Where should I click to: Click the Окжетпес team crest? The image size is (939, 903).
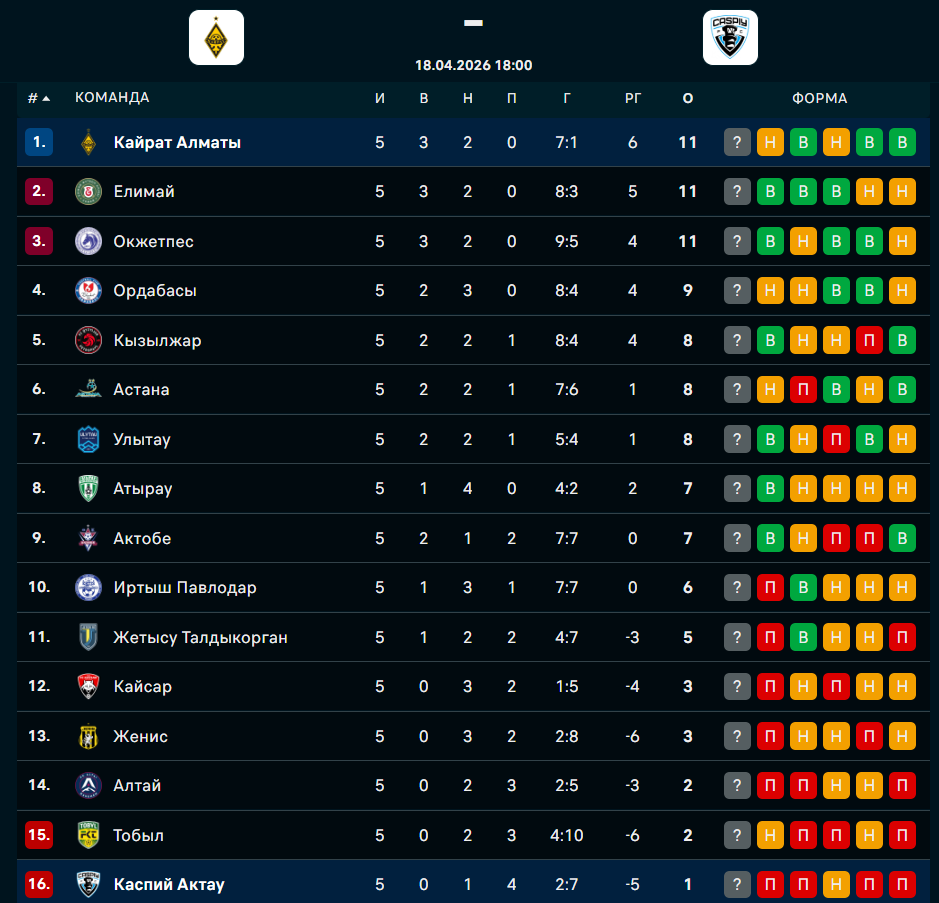pyautogui.click(x=88, y=241)
